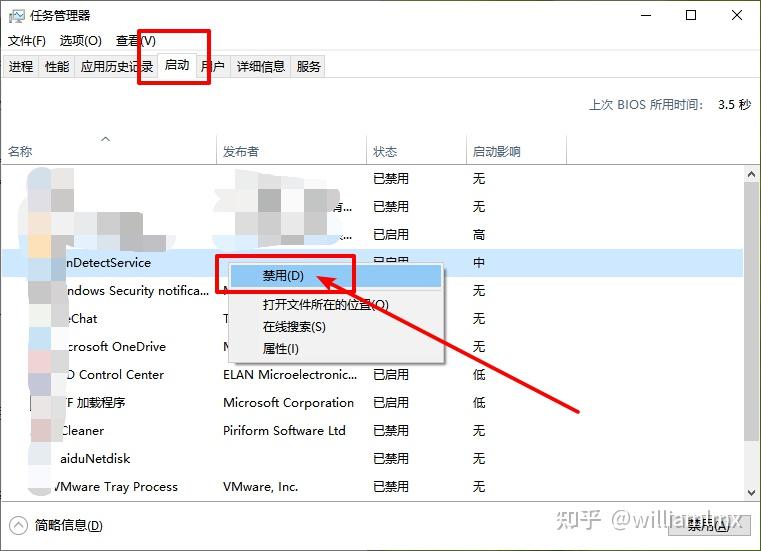Image resolution: width=761 pixels, height=551 pixels.
Task: Sort the list by 名称 column header
Action: [x=109, y=151]
